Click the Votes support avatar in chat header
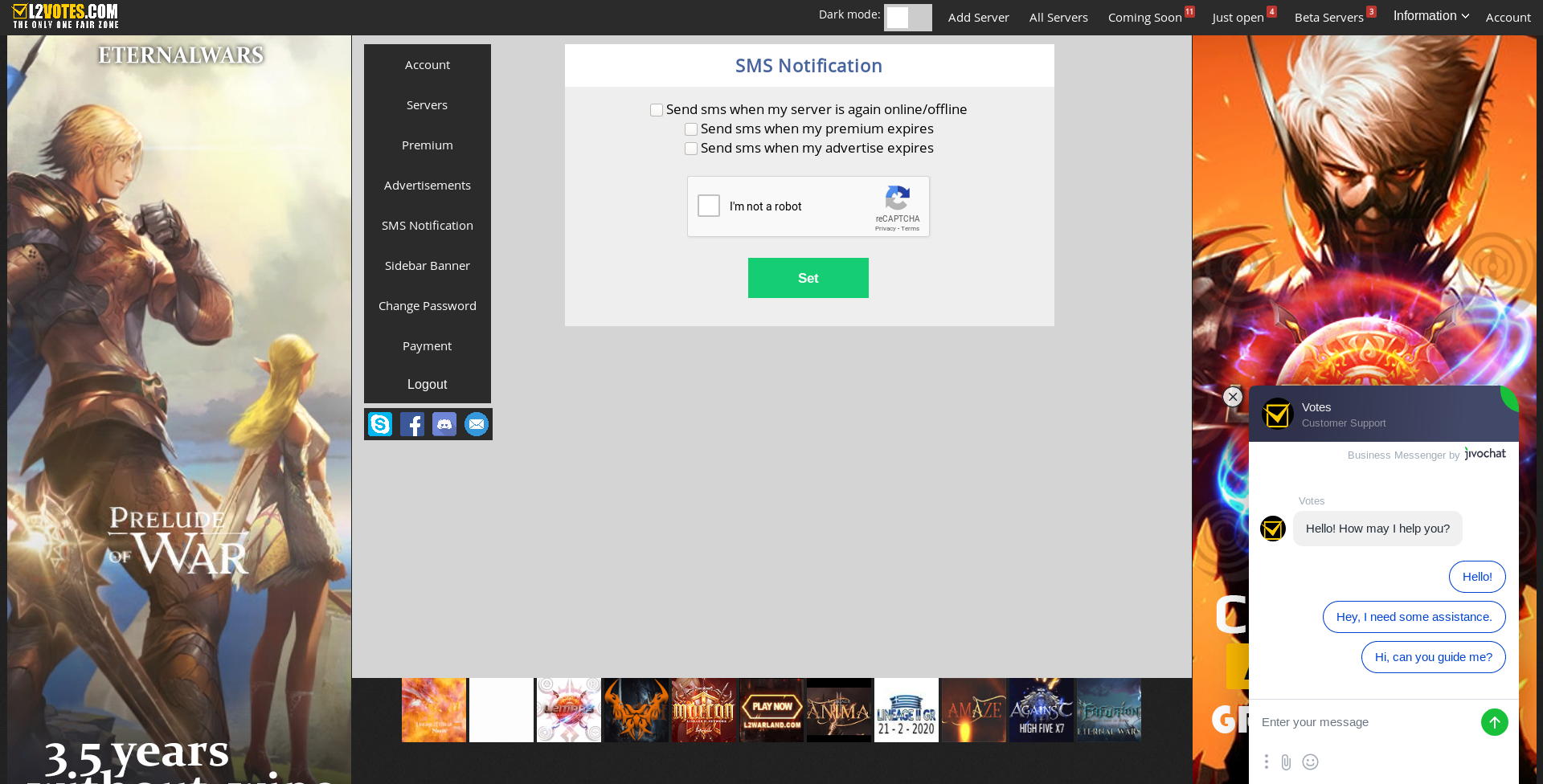 tap(1277, 414)
